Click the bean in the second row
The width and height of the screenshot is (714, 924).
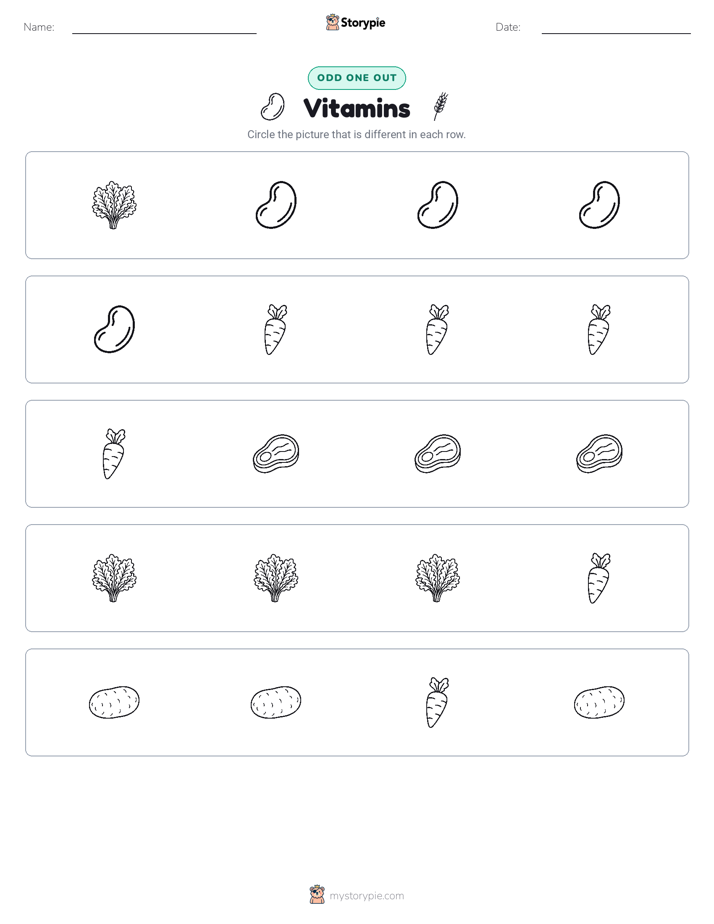(x=114, y=329)
